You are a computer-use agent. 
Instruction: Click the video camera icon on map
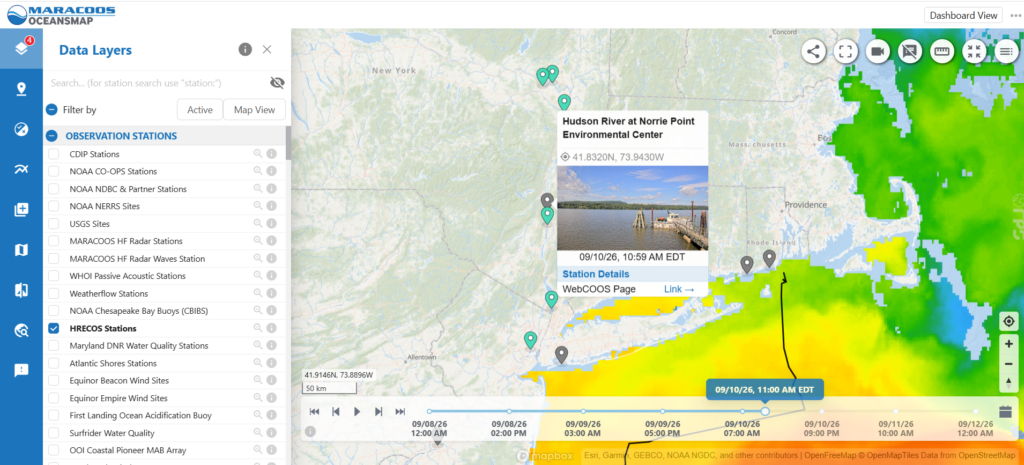tap(878, 52)
